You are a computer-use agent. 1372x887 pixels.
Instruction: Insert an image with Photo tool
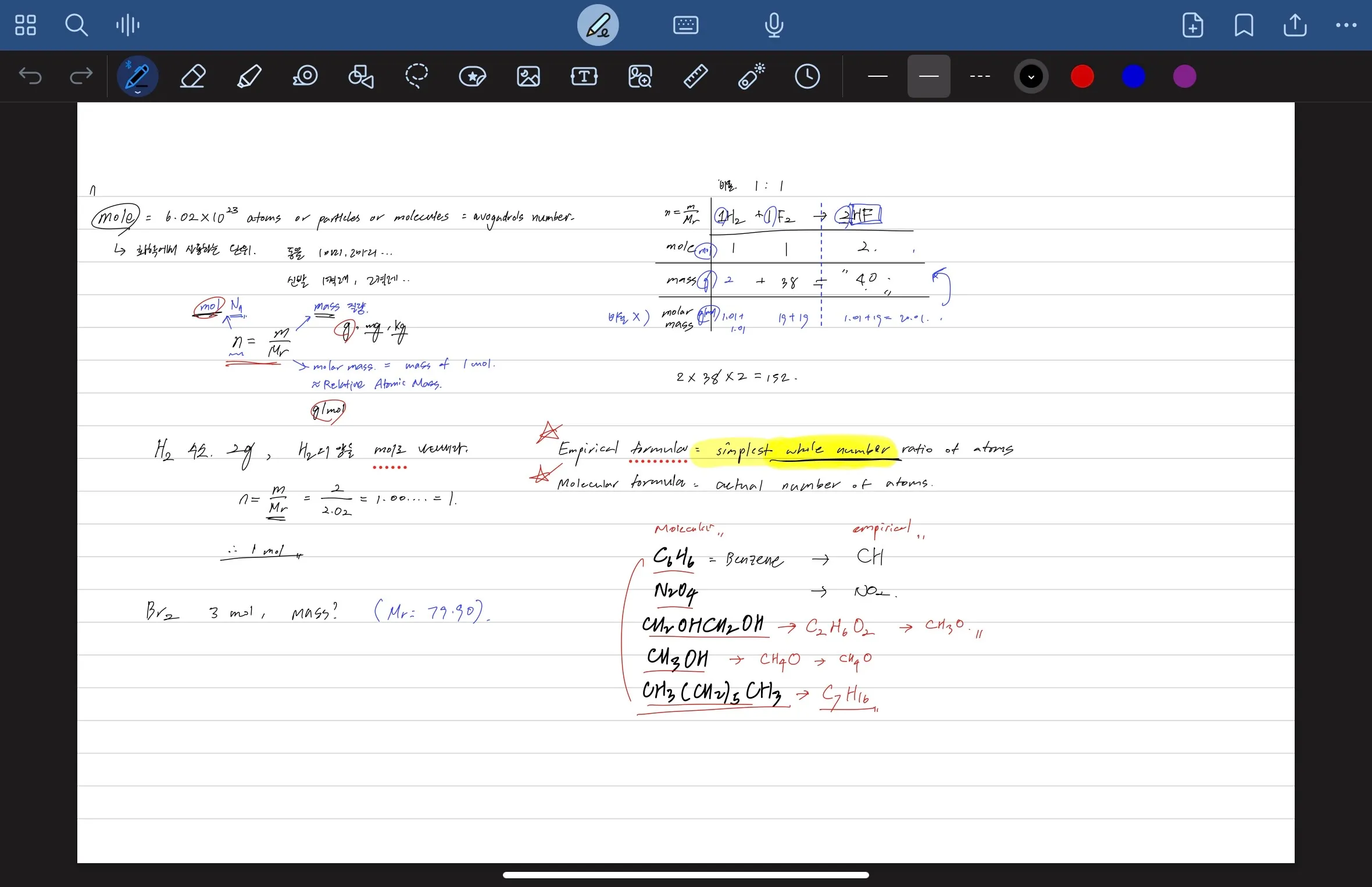click(x=528, y=76)
